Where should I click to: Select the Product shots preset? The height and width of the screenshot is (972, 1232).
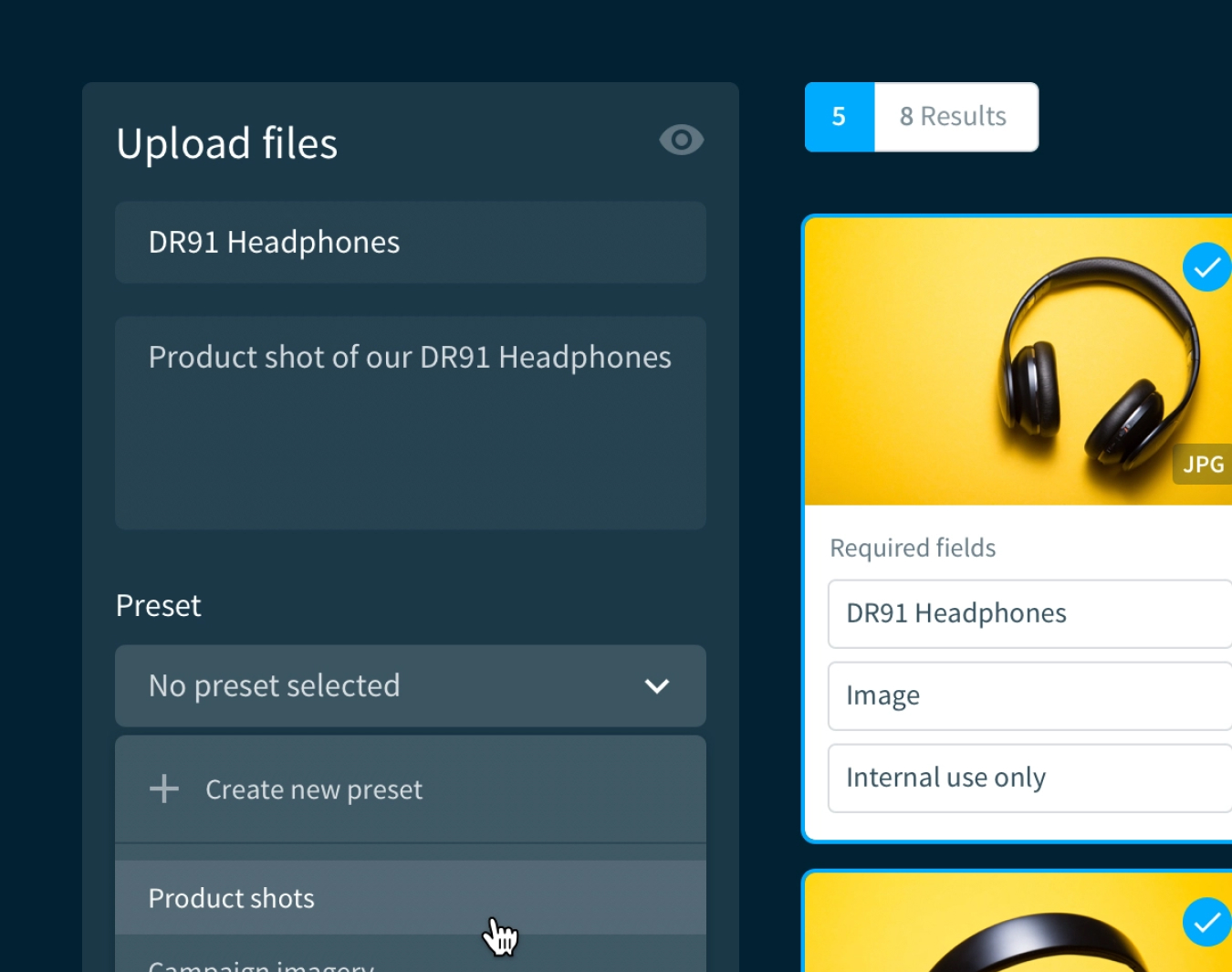(411, 897)
